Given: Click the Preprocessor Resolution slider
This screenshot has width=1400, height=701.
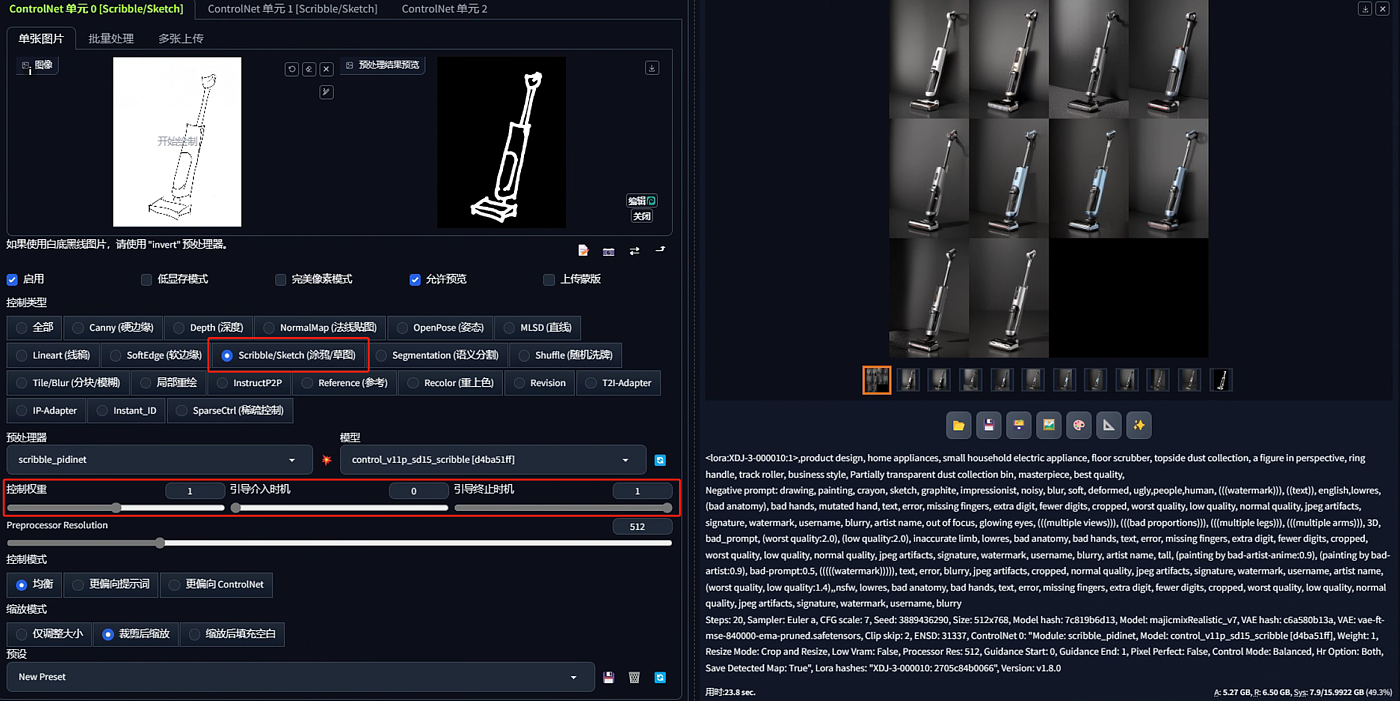Looking at the screenshot, I should click(x=339, y=543).
